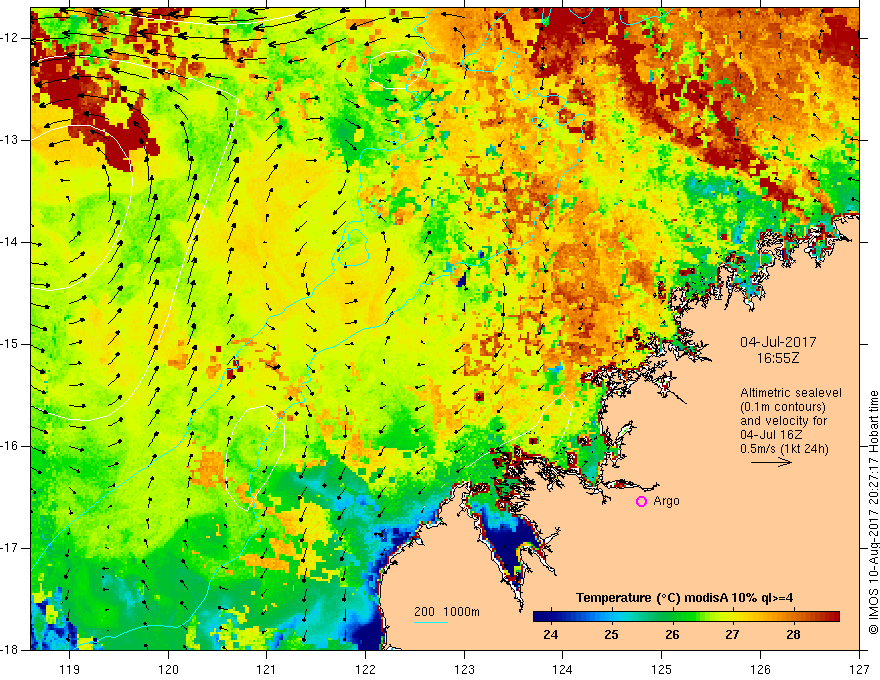Click the longitude axis label '126'
The height and width of the screenshot is (680, 880).
tap(760, 669)
